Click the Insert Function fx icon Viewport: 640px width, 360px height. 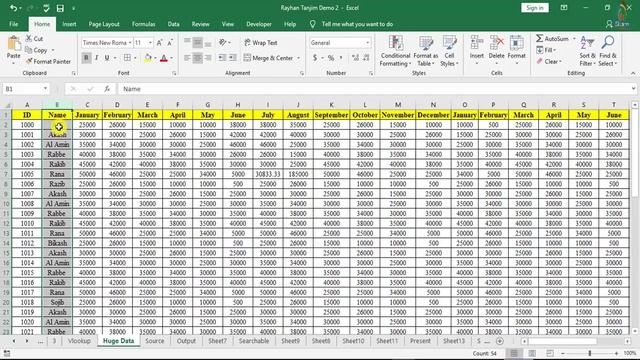tap(107, 89)
